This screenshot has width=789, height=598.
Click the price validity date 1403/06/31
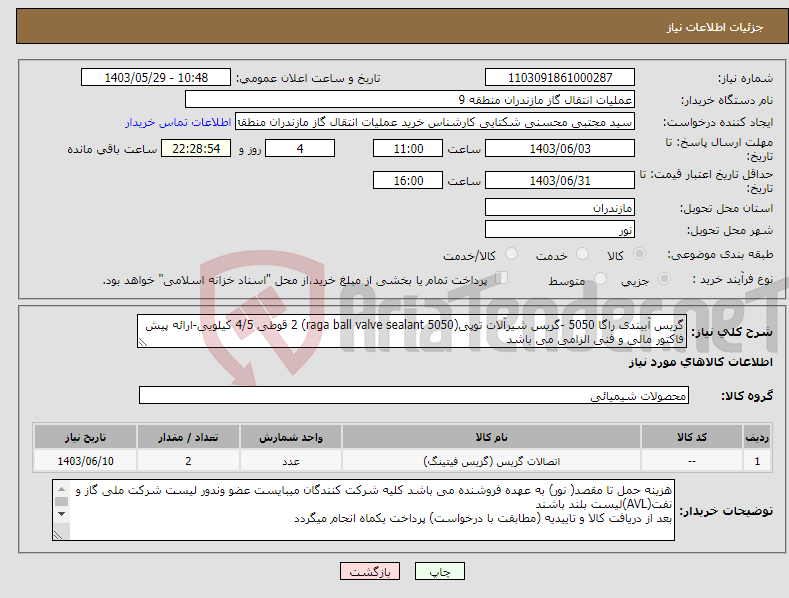pos(560,180)
